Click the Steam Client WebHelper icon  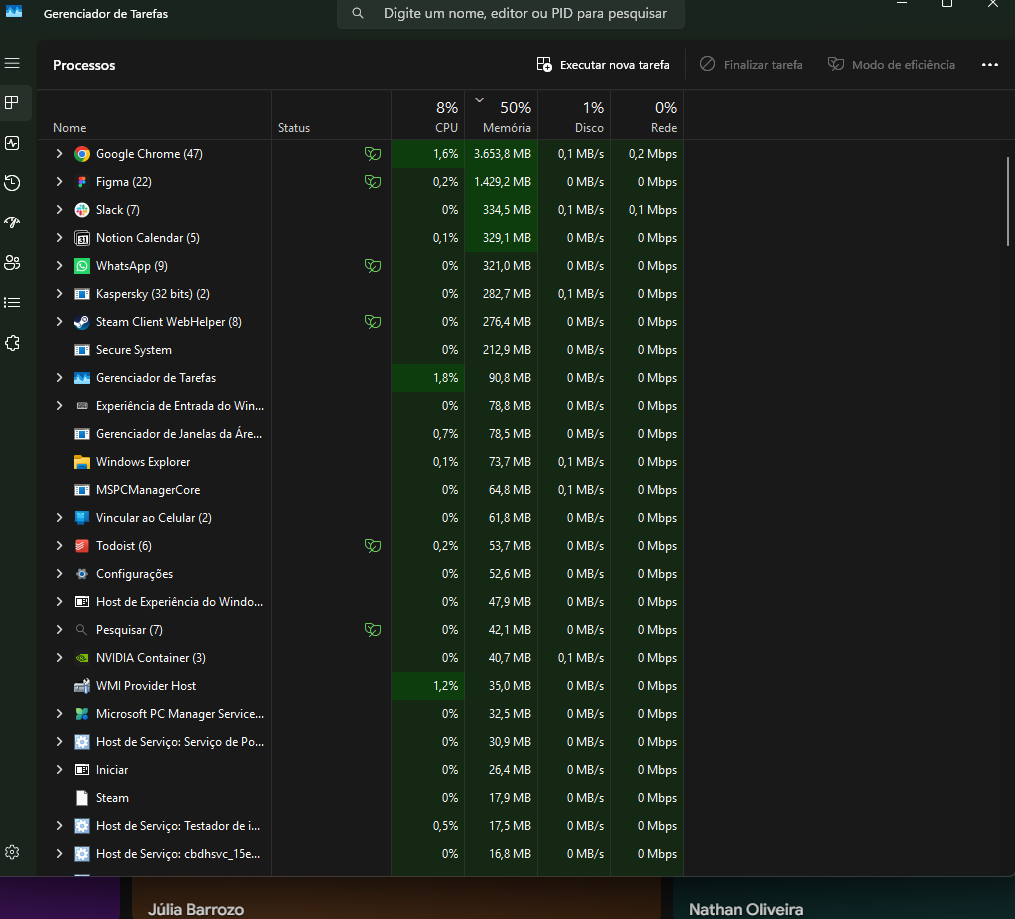click(x=82, y=322)
